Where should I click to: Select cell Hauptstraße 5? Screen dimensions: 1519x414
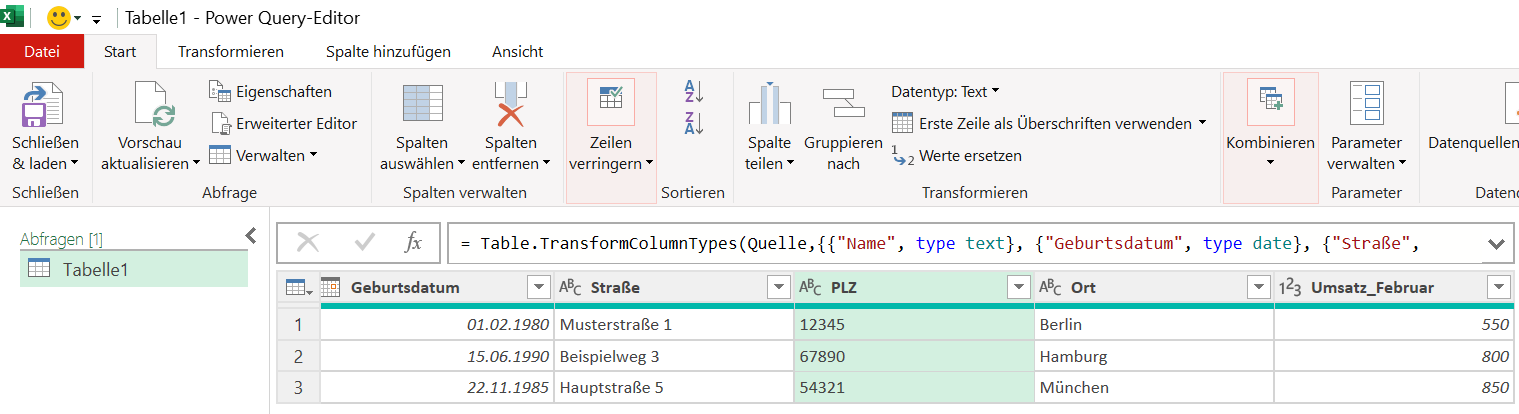674,387
